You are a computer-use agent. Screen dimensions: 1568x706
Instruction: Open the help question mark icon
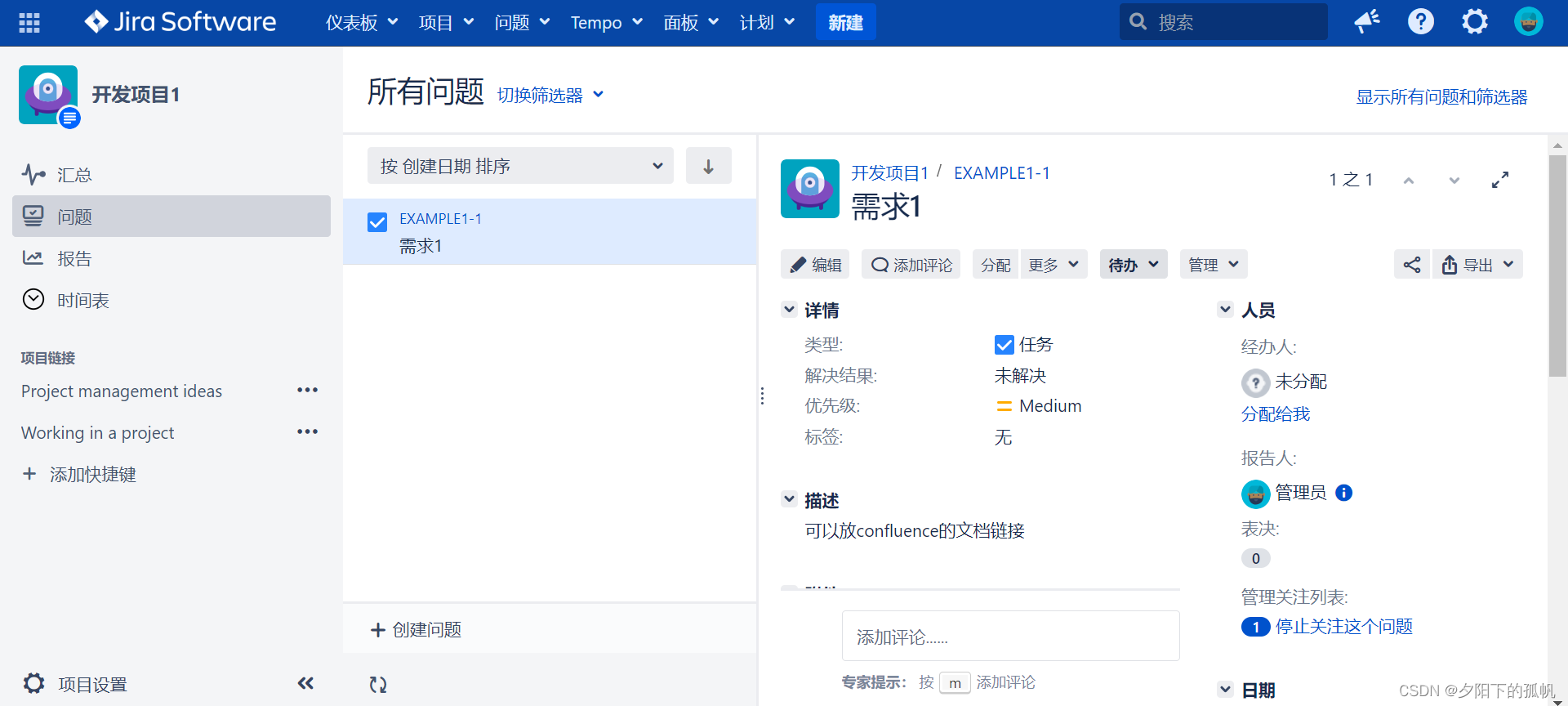(x=1421, y=21)
